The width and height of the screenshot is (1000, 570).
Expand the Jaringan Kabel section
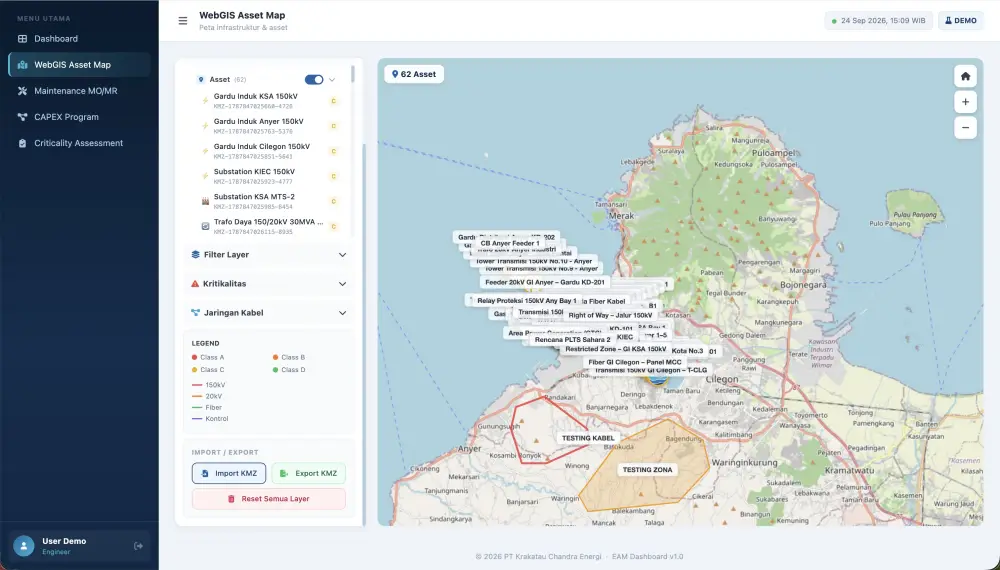[268, 313]
